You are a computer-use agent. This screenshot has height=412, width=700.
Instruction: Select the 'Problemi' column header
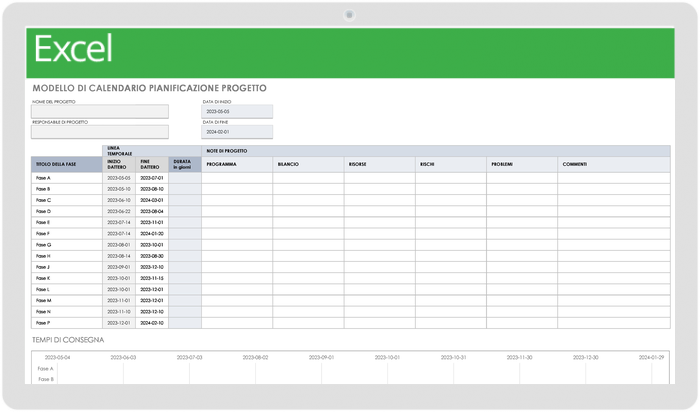click(522, 164)
